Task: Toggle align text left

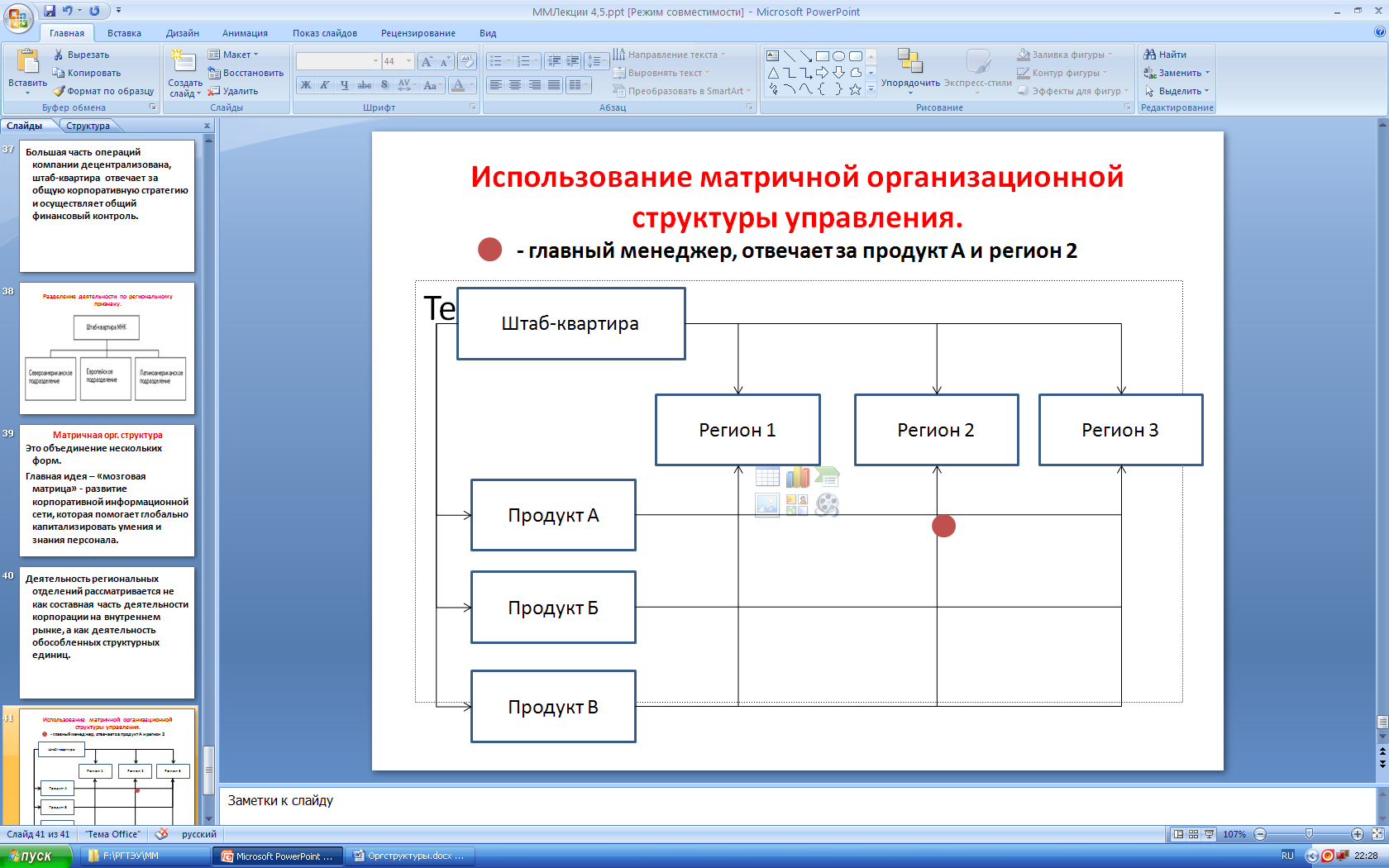Action: click(495, 85)
